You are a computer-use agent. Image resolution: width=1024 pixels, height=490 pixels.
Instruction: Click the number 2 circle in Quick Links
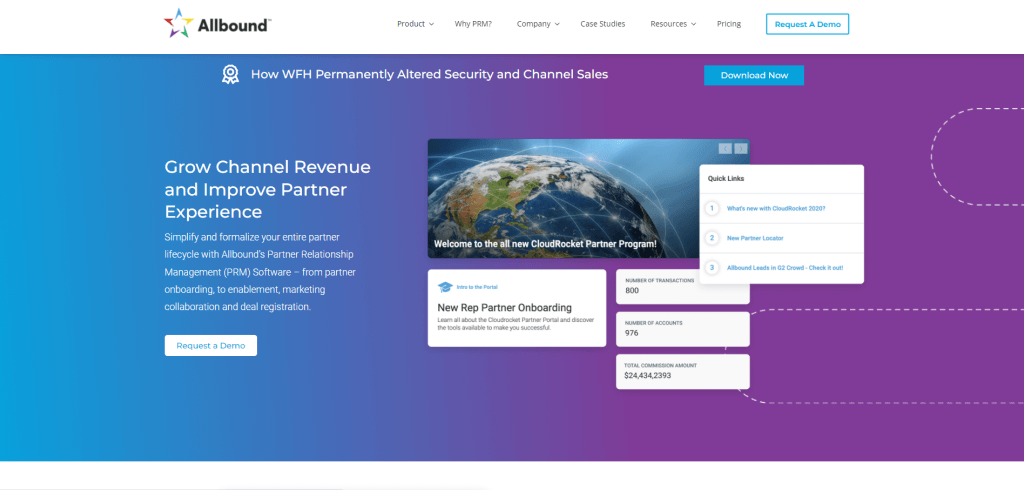(712, 238)
